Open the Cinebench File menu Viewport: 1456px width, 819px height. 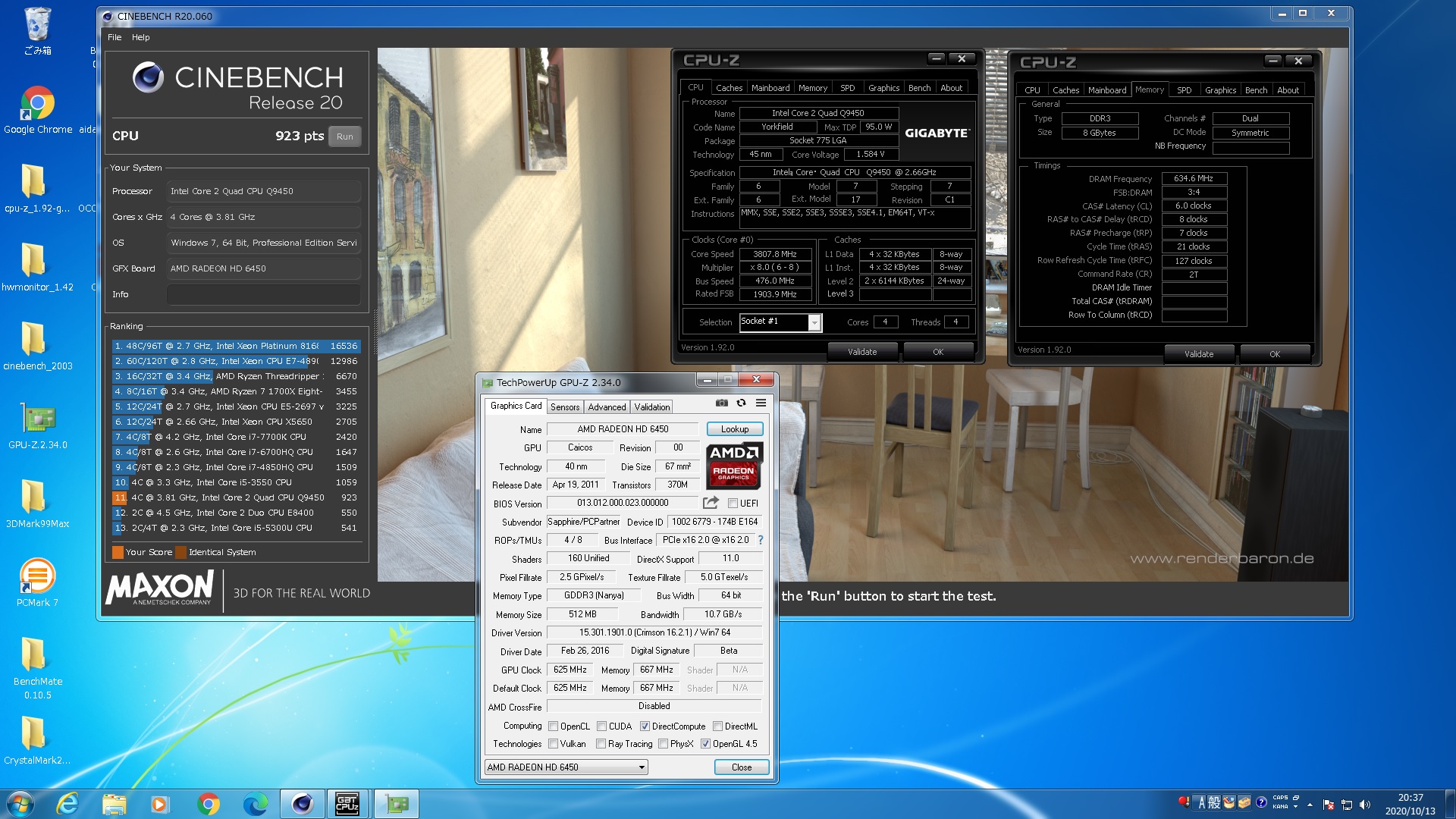[x=115, y=37]
